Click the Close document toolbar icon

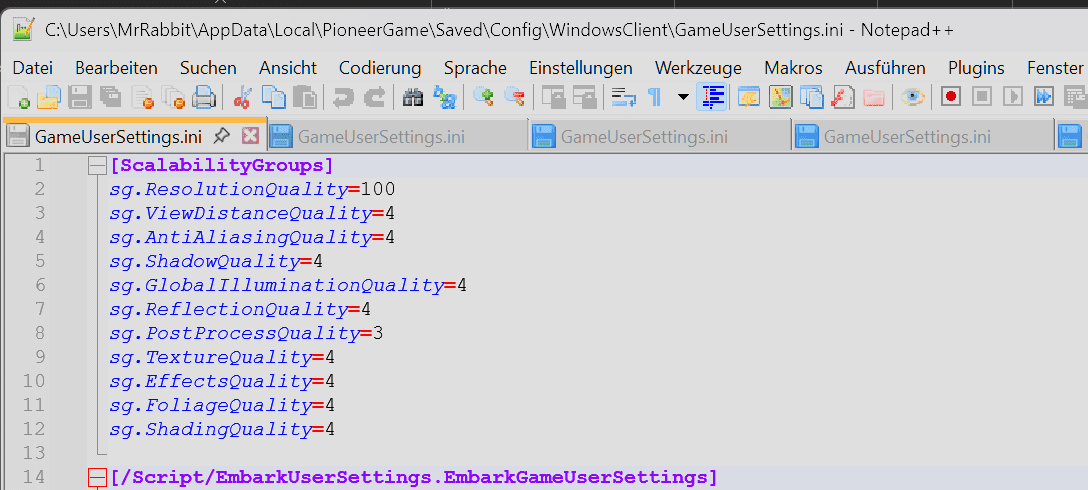click(142, 97)
